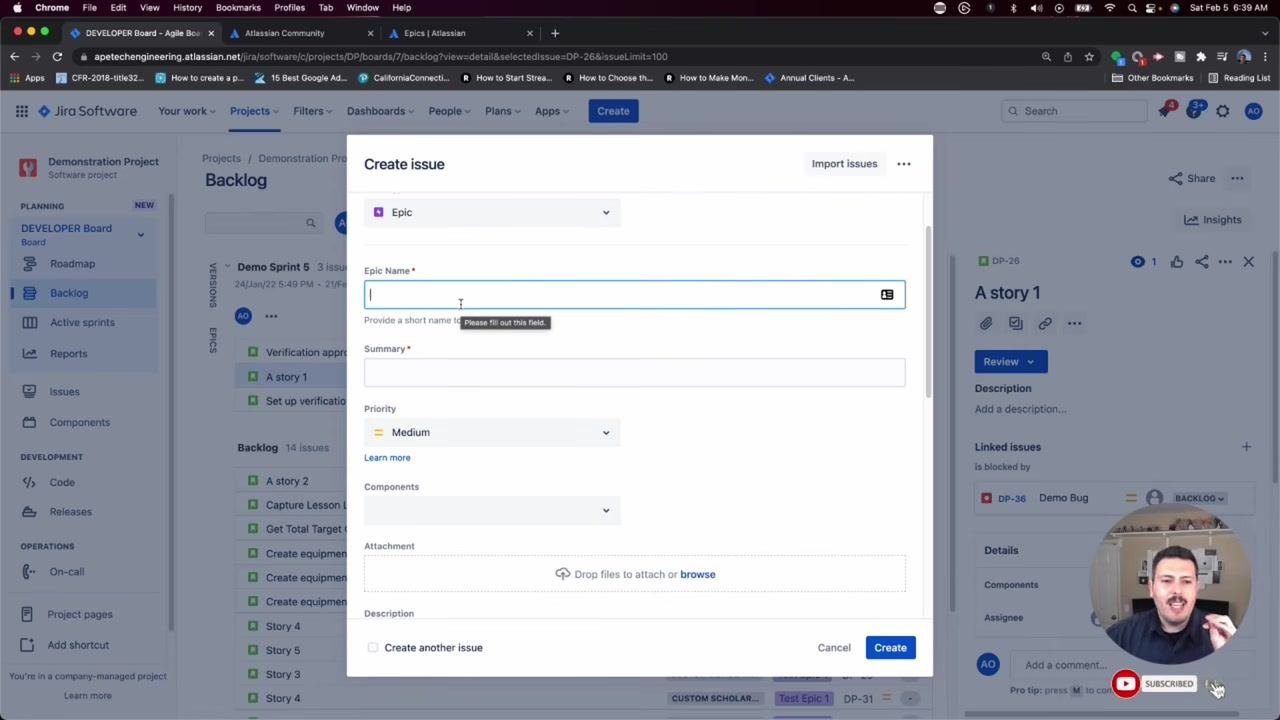Click the Learn more link under Priority
This screenshot has width=1280, height=720.
pos(387,458)
